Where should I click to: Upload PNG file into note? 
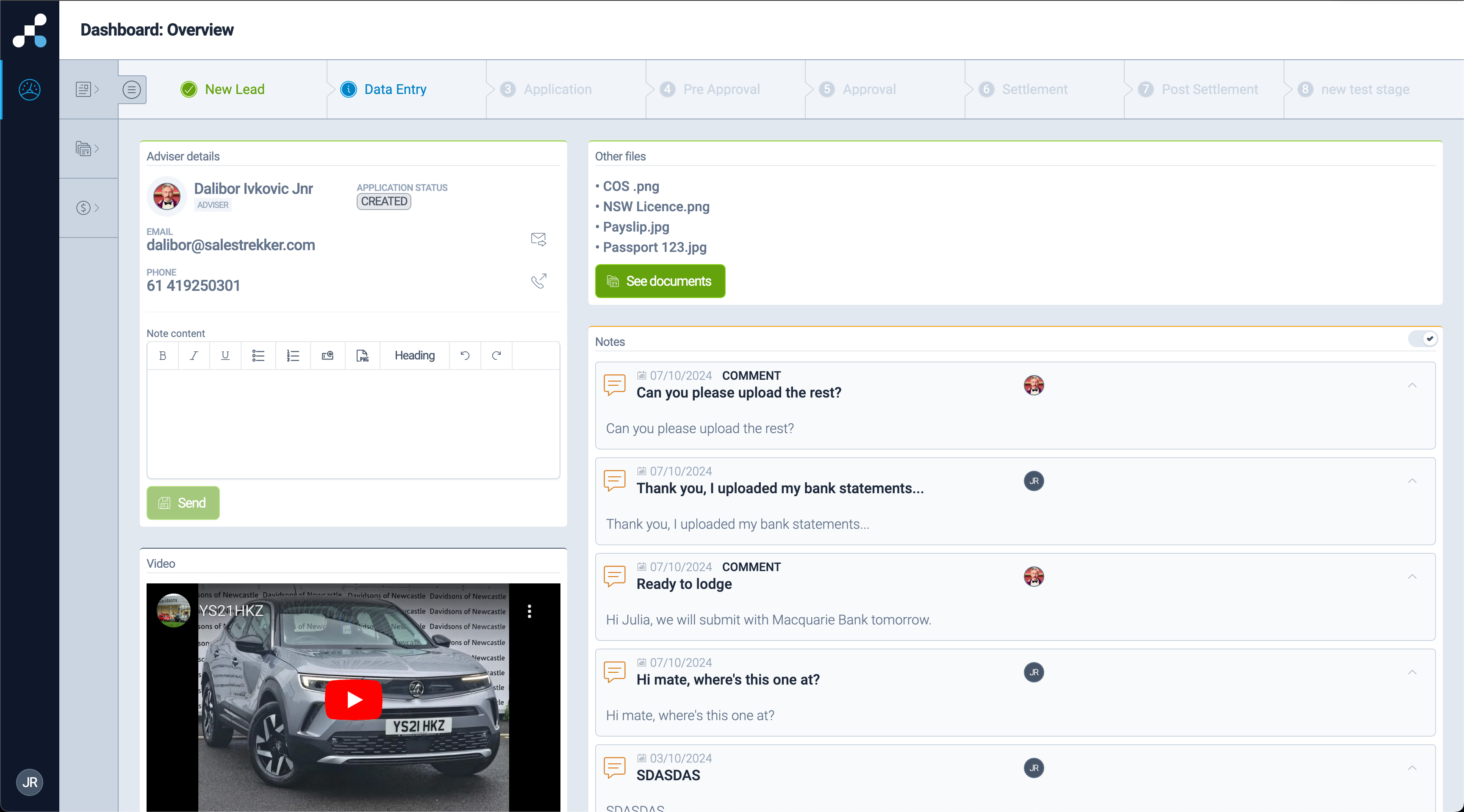(363, 356)
